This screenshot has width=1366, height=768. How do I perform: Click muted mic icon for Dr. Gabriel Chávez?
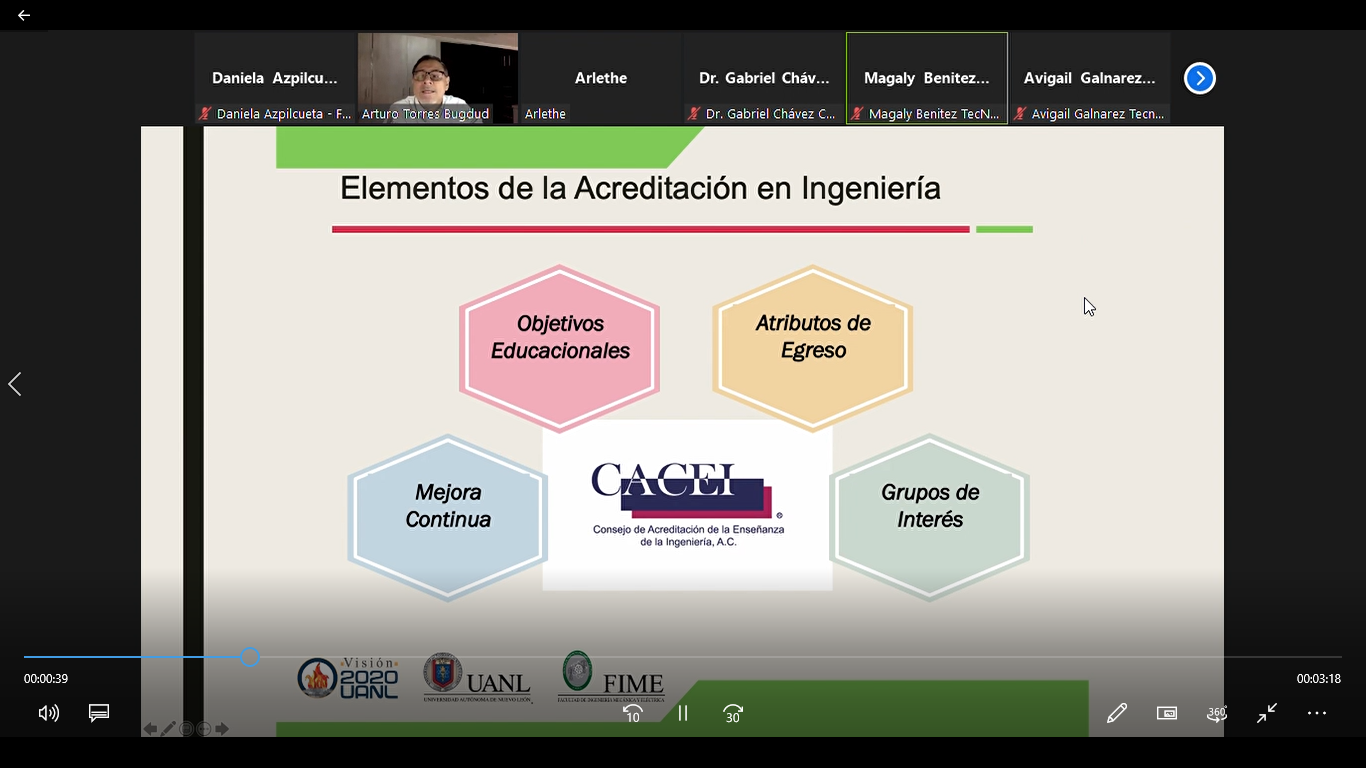(694, 114)
